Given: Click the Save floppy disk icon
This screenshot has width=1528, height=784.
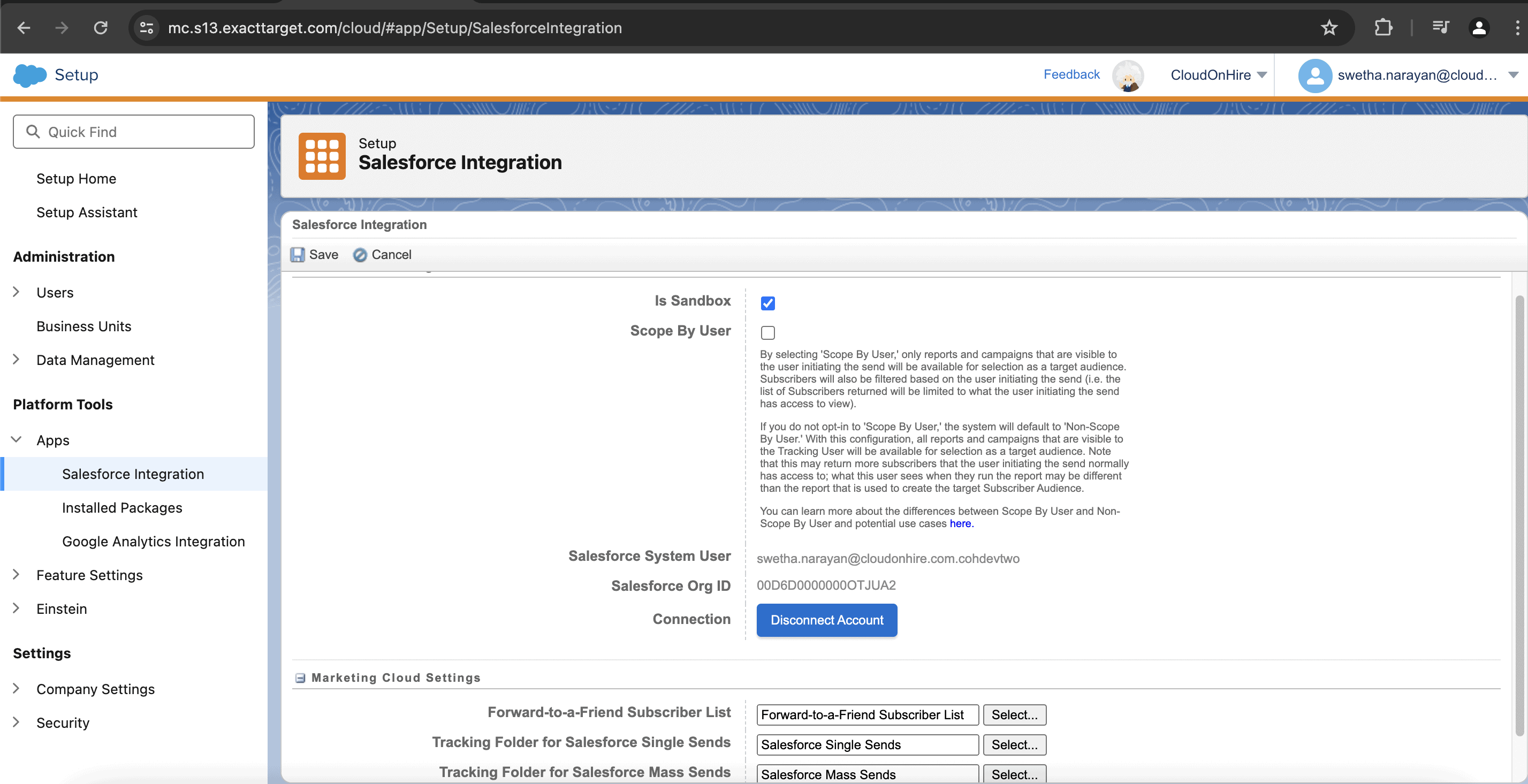Looking at the screenshot, I should pos(297,254).
